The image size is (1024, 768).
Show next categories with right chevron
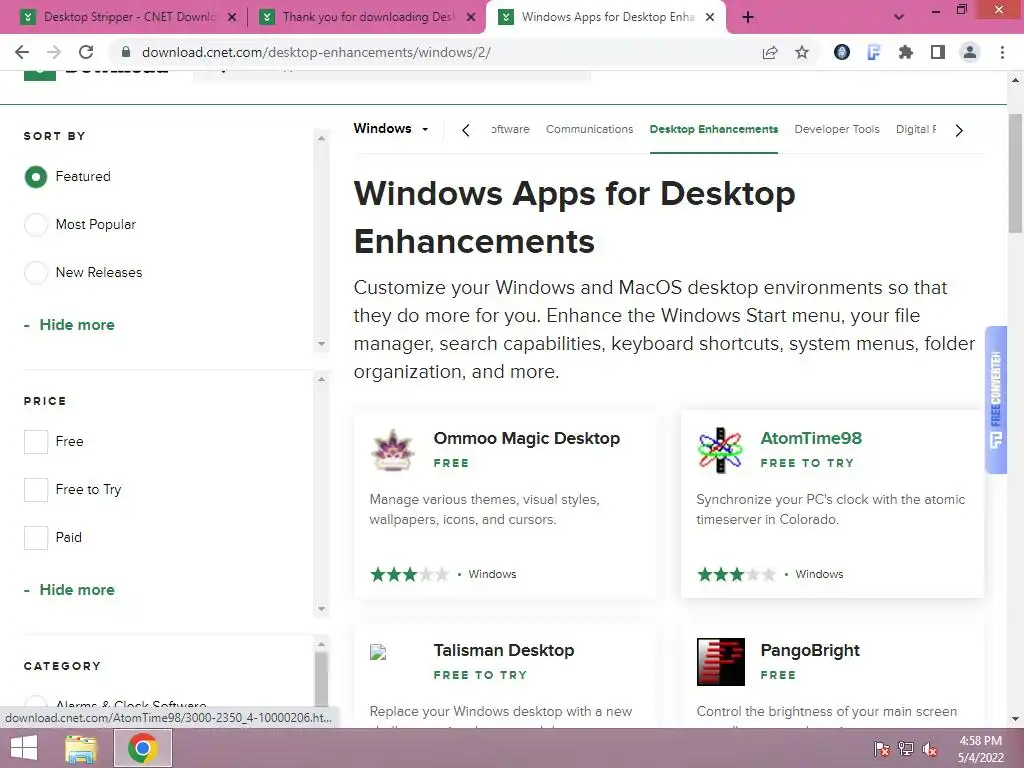click(959, 130)
